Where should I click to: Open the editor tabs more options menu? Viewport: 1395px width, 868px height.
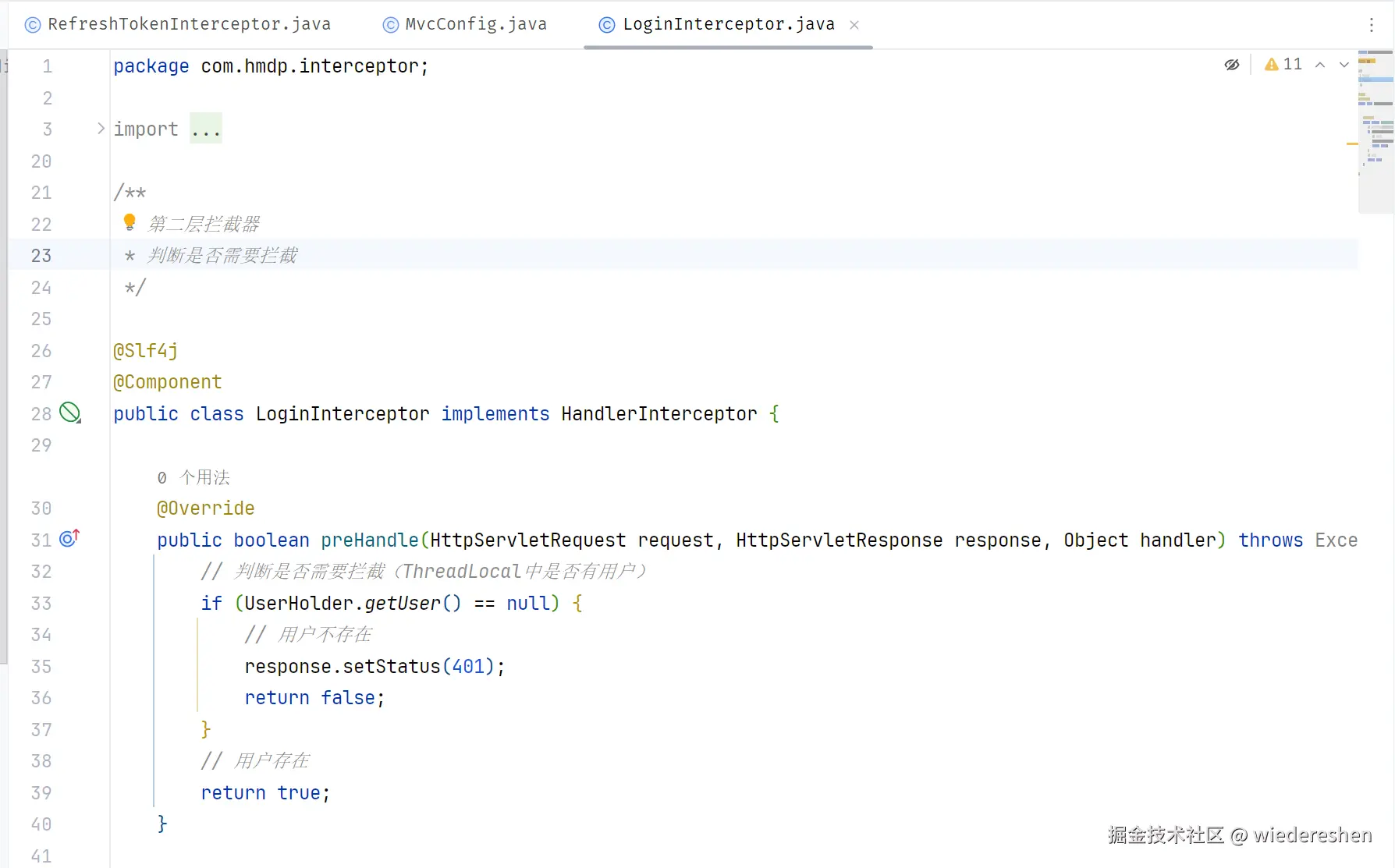click(1371, 25)
